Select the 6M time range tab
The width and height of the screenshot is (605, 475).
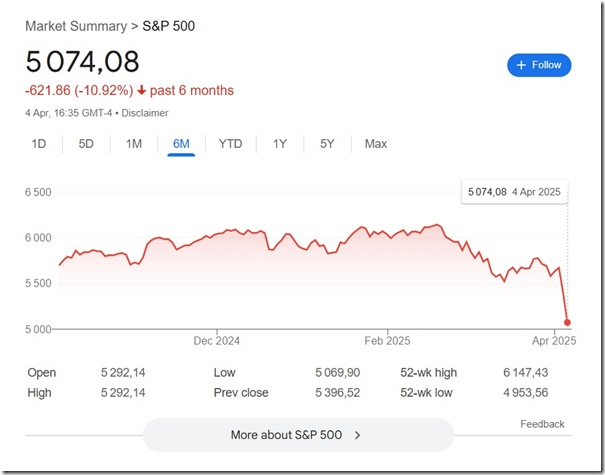[x=181, y=144]
